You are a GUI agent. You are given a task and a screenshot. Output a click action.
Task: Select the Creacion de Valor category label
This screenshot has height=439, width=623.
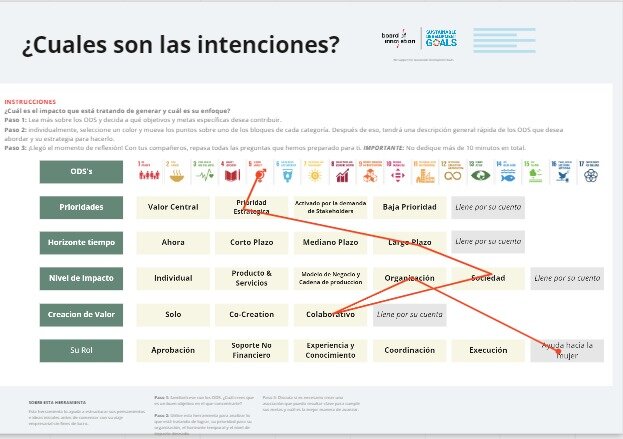pyautogui.click(x=81, y=314)
